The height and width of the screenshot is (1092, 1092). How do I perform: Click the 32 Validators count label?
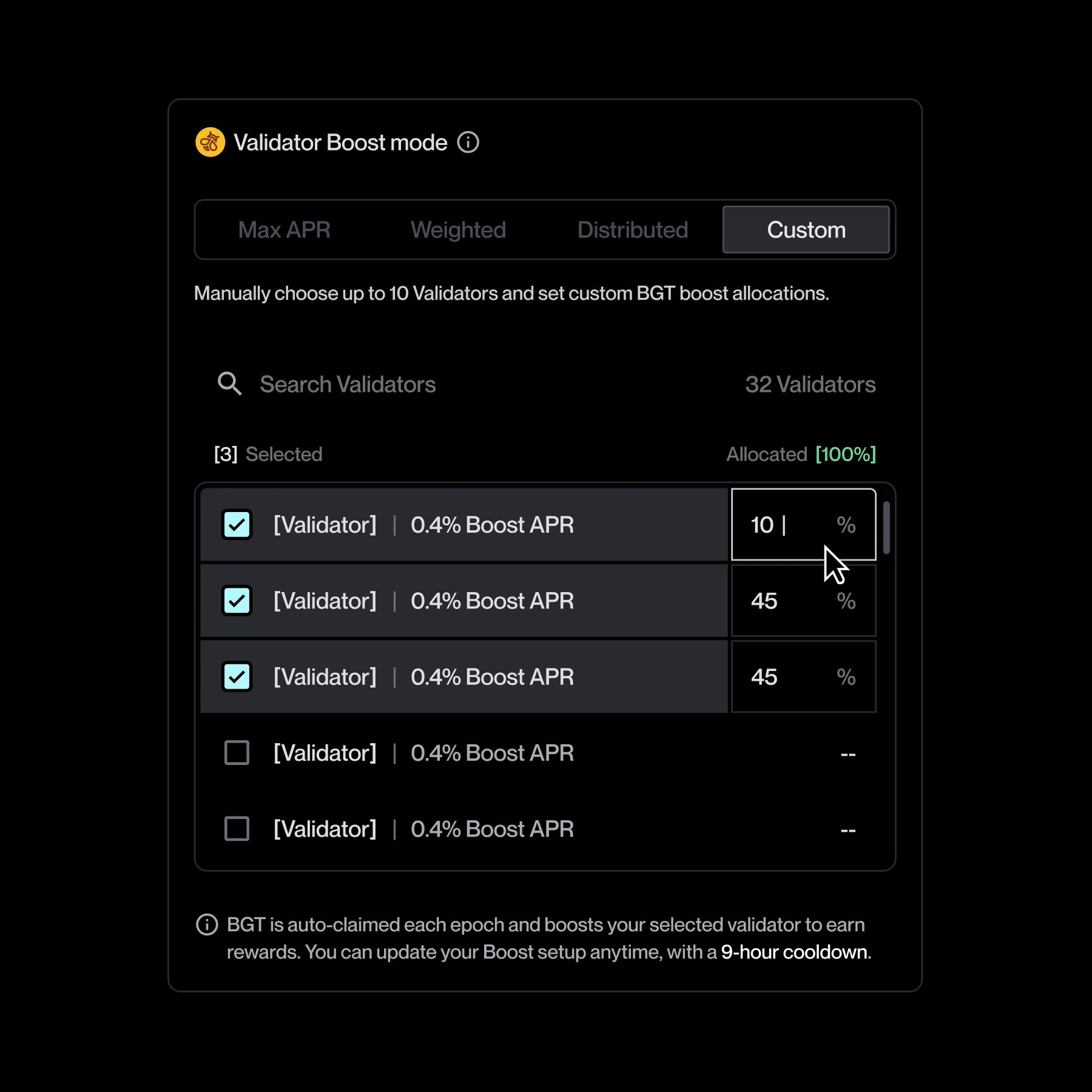[x=811, y=384]
